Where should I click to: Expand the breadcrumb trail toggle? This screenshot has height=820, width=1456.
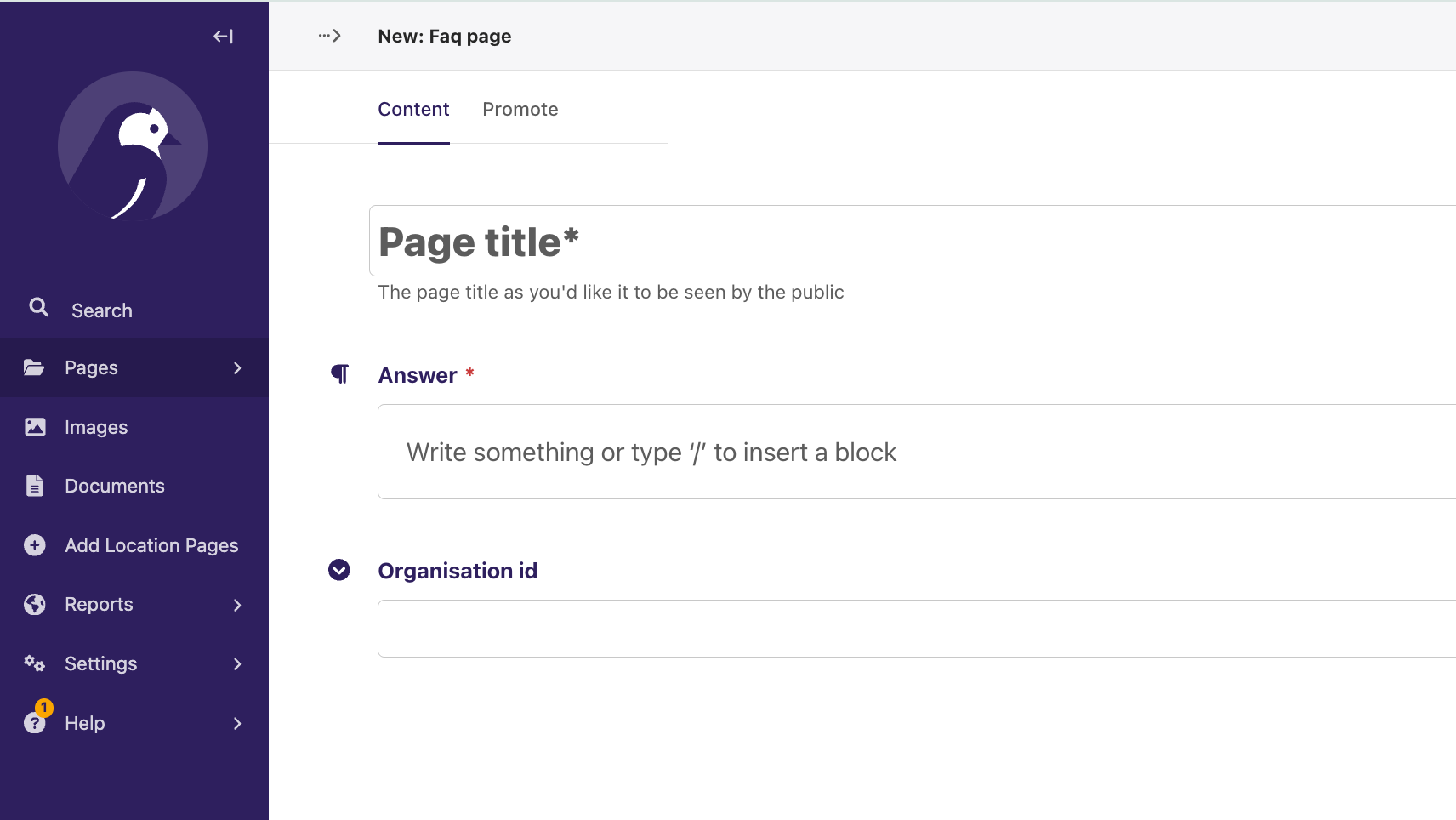pyautogui.click(x=330, y=36)
